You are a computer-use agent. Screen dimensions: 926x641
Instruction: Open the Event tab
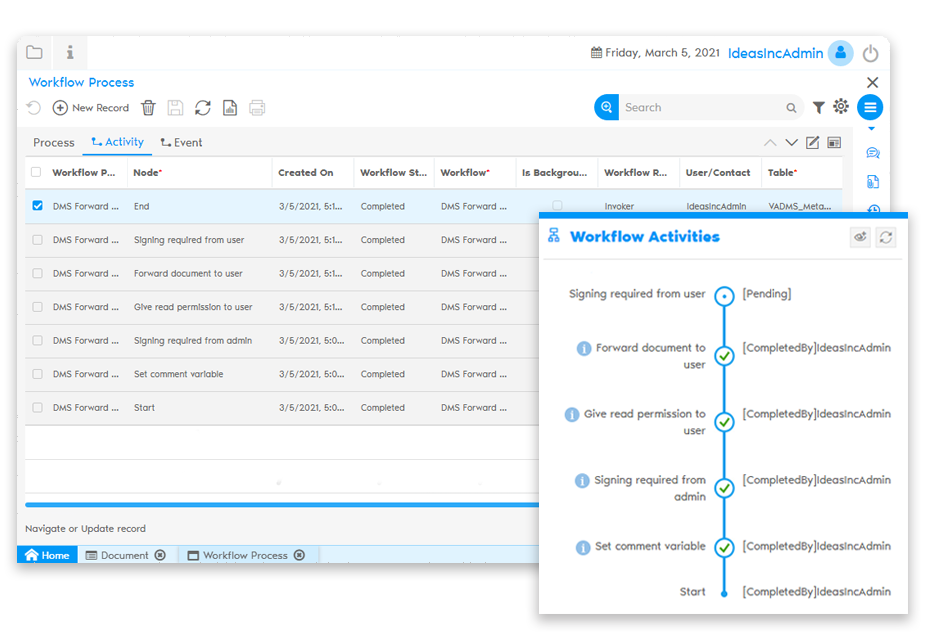(x=186, y=142)
